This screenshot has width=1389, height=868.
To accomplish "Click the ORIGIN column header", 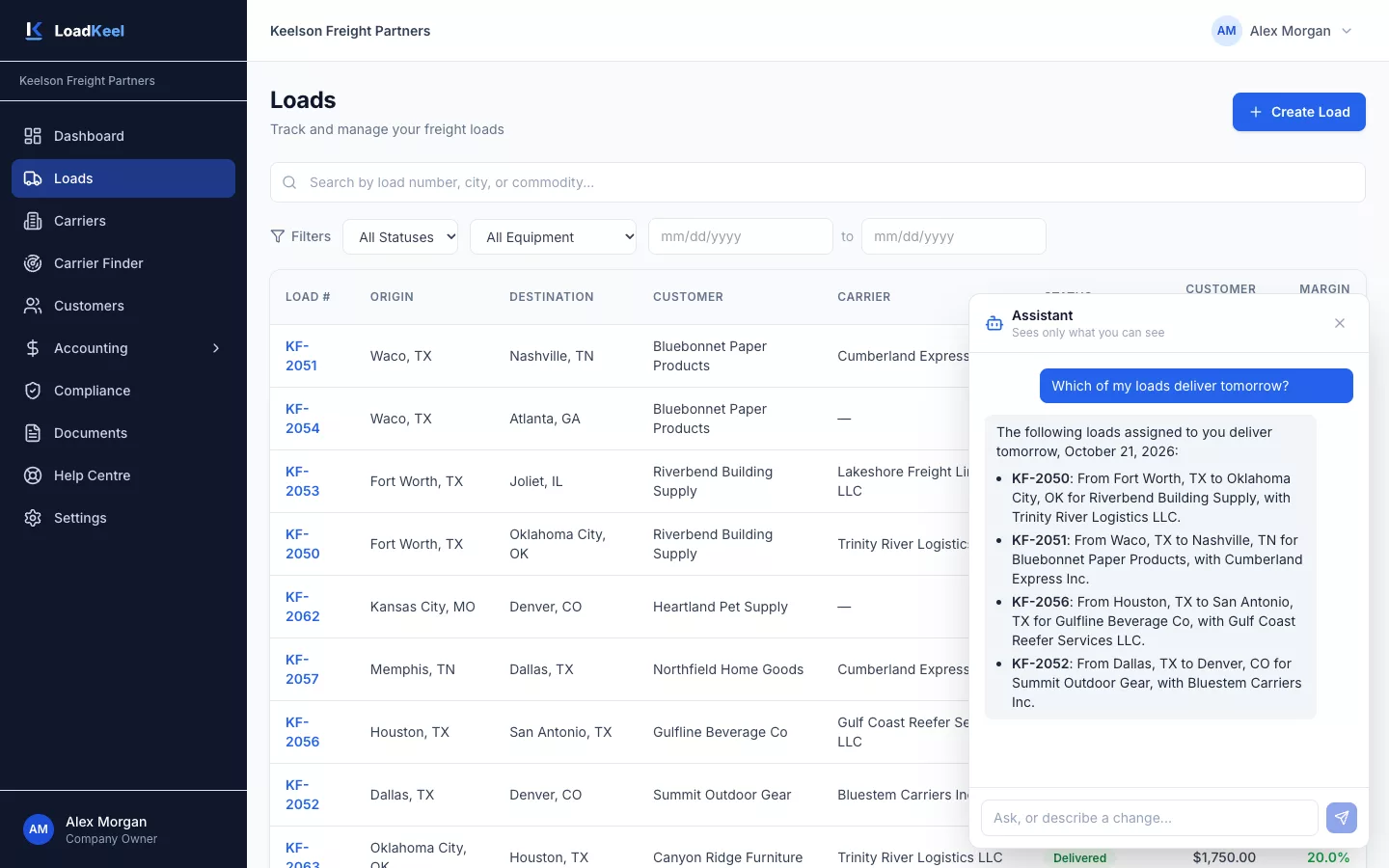I will [392, 297].
